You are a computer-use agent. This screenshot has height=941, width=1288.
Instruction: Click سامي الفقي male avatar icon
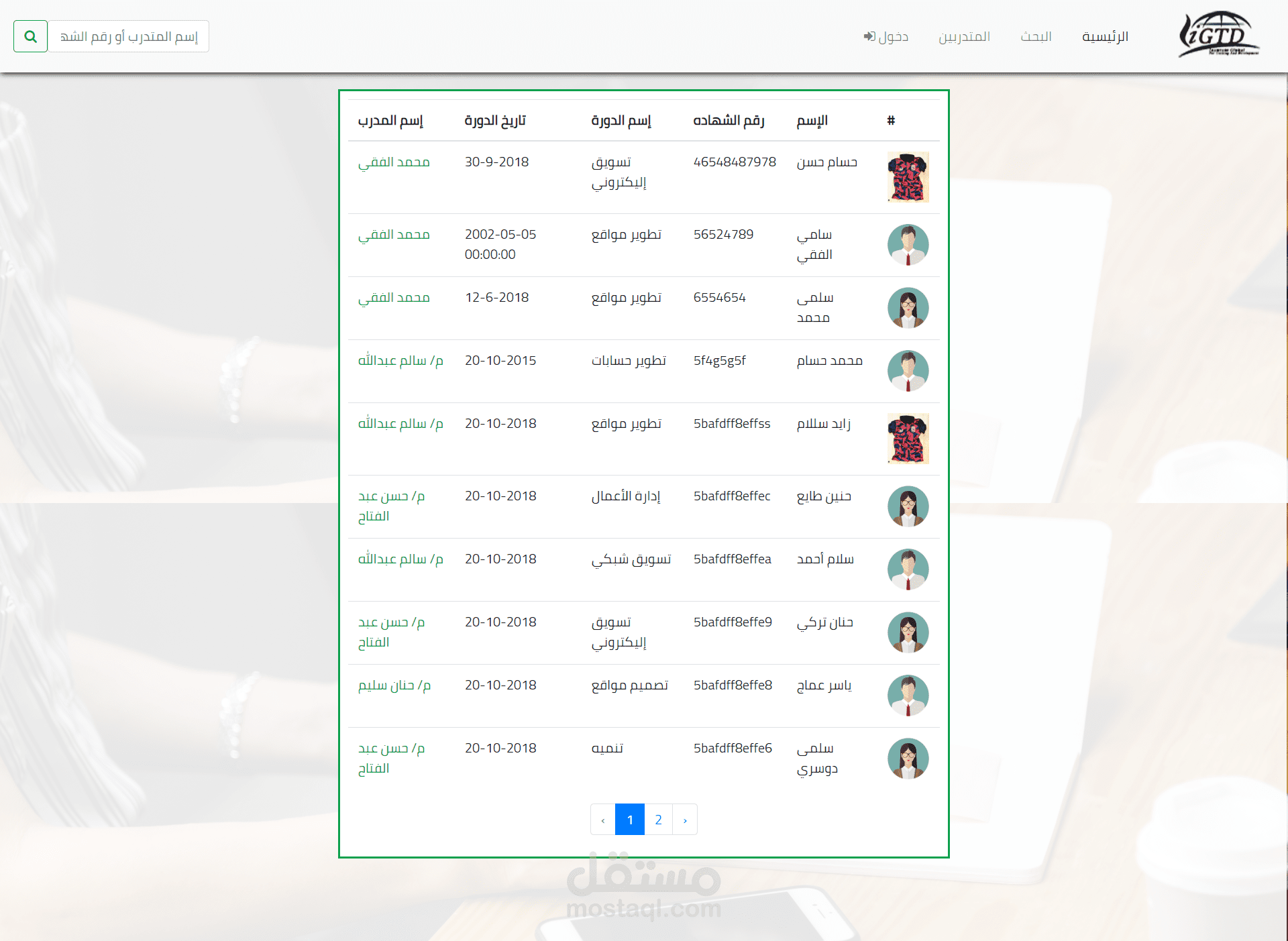(x=908, y=245)
